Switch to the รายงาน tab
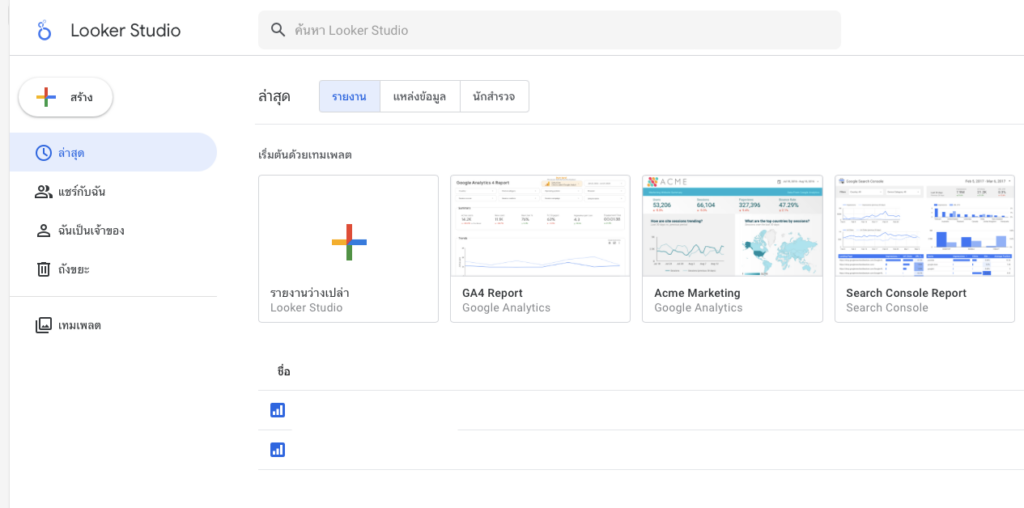Screen dimensions: 1024x508 (x=349, y=97)
